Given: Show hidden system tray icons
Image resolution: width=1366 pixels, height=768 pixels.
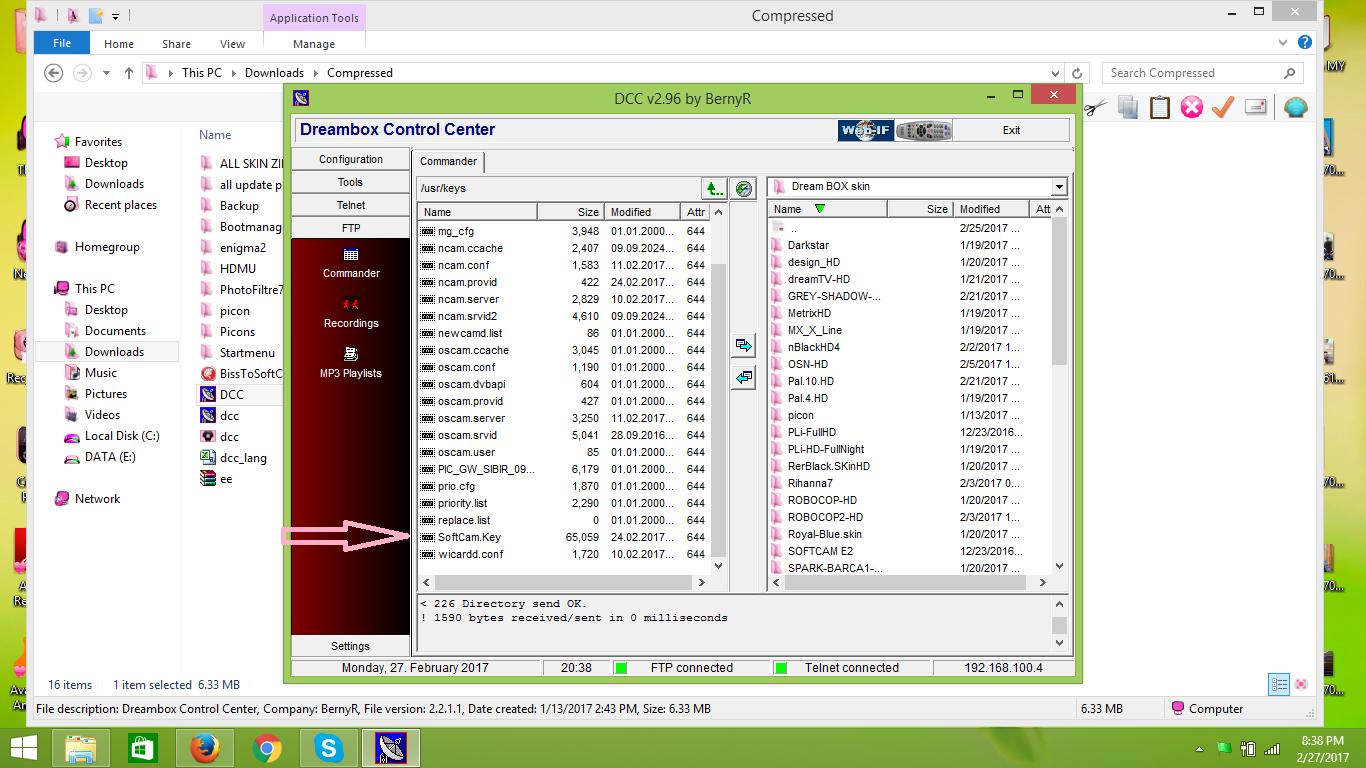Looking at the screenshot, I should coord(1199,748).
